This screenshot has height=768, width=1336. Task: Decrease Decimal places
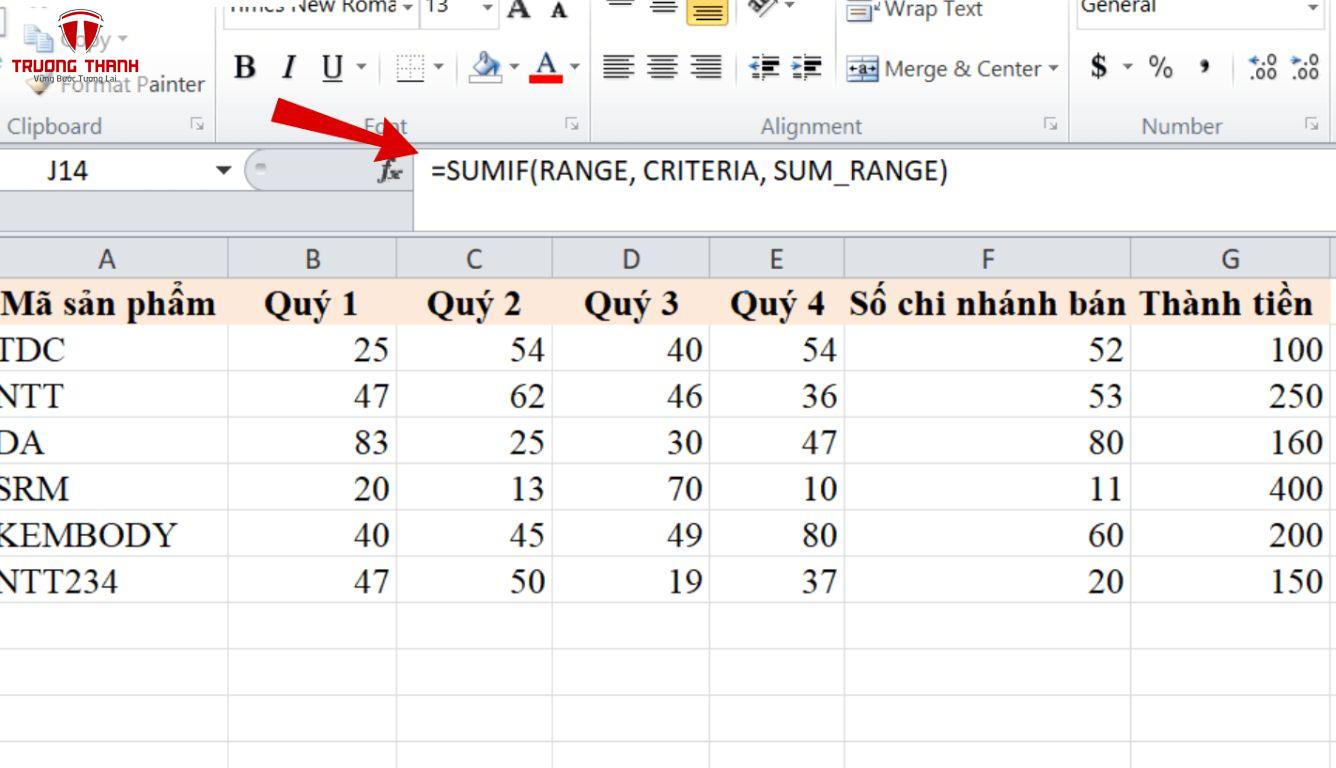coord(1305,67)
